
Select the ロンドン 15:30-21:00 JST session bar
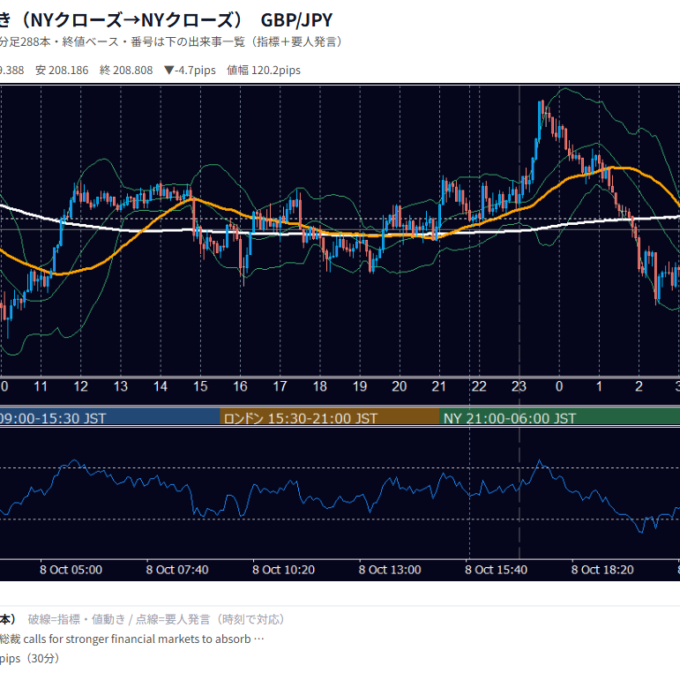330,418
